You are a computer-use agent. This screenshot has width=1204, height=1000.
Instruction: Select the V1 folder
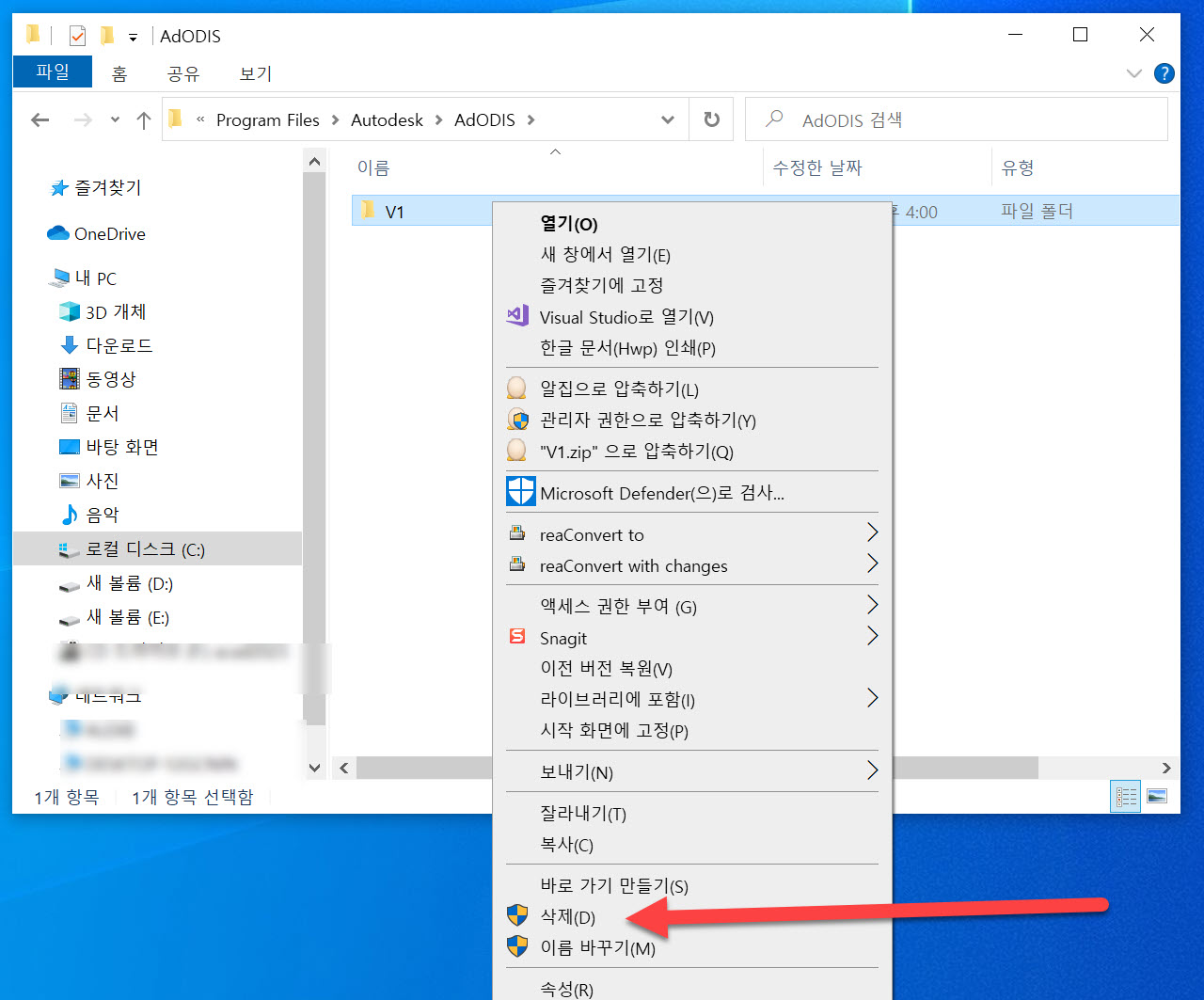(x=394, y=212)
